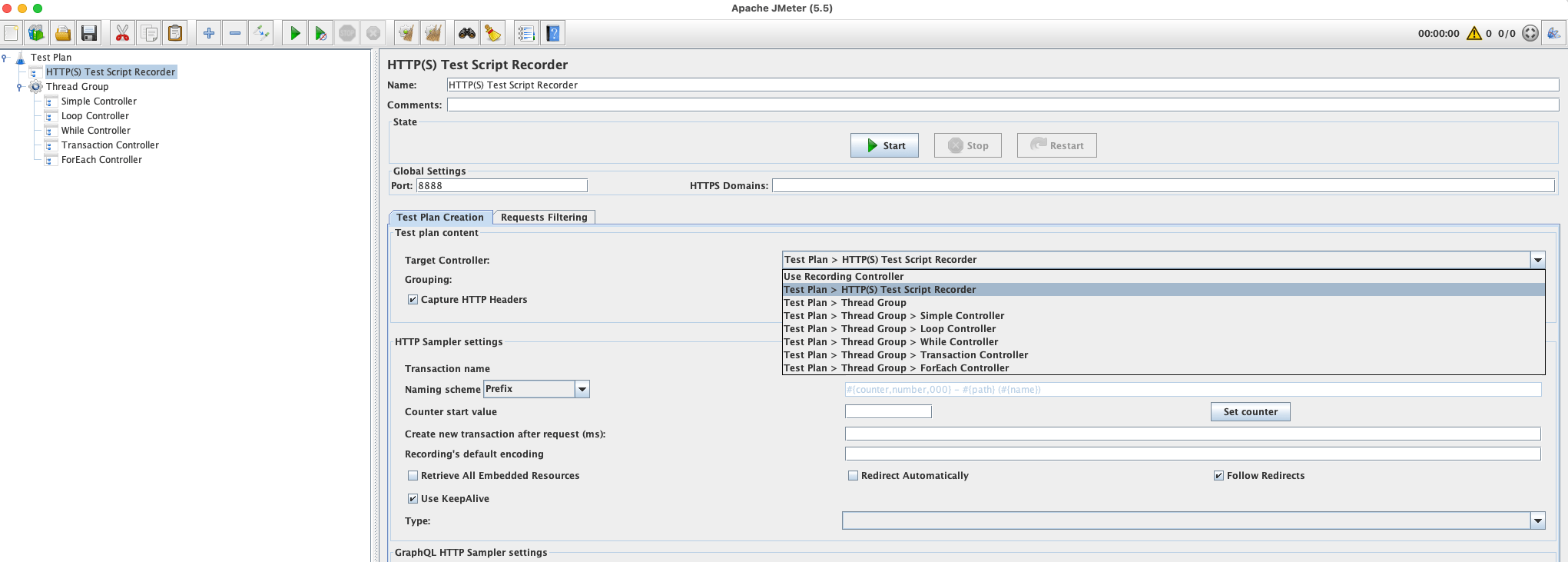
Task: Click the Port field showing 8888
Action: 502,186
